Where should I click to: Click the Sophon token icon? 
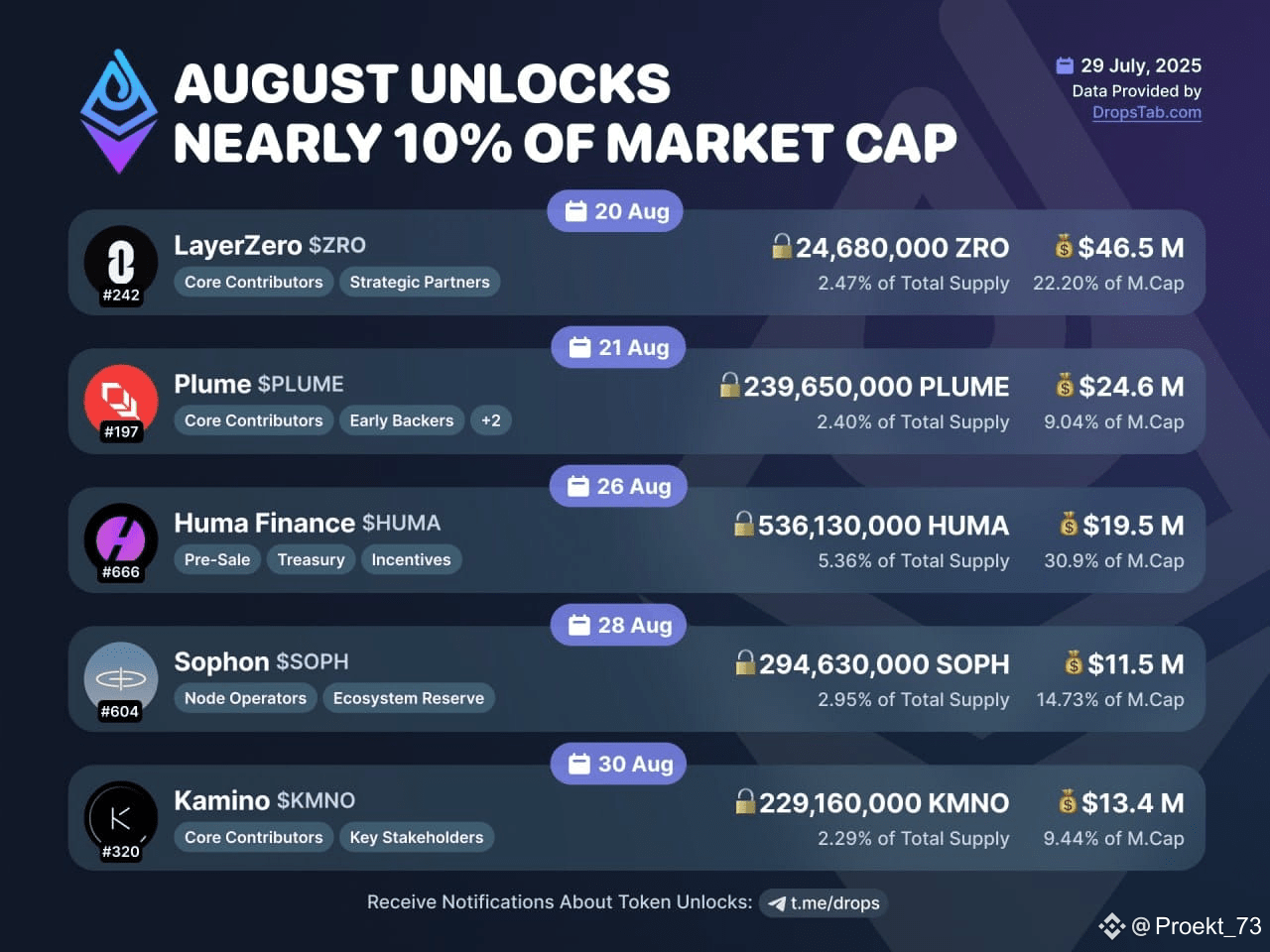tap(121, 679)
